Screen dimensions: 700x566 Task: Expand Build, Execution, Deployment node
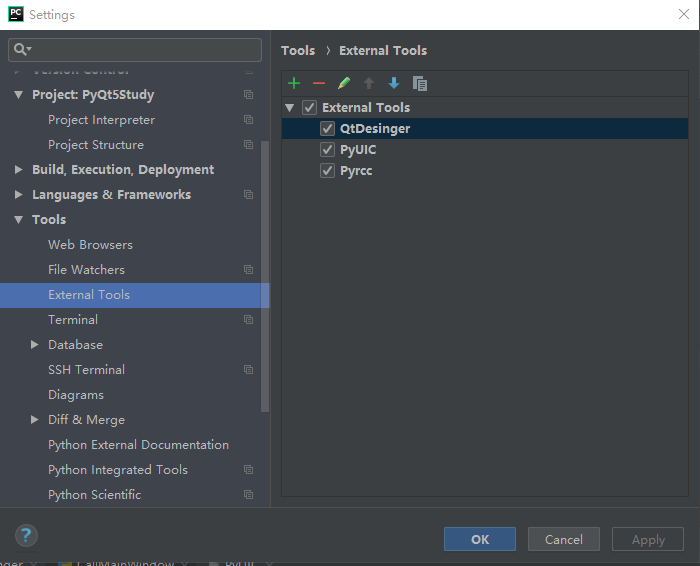coord(18,170)
